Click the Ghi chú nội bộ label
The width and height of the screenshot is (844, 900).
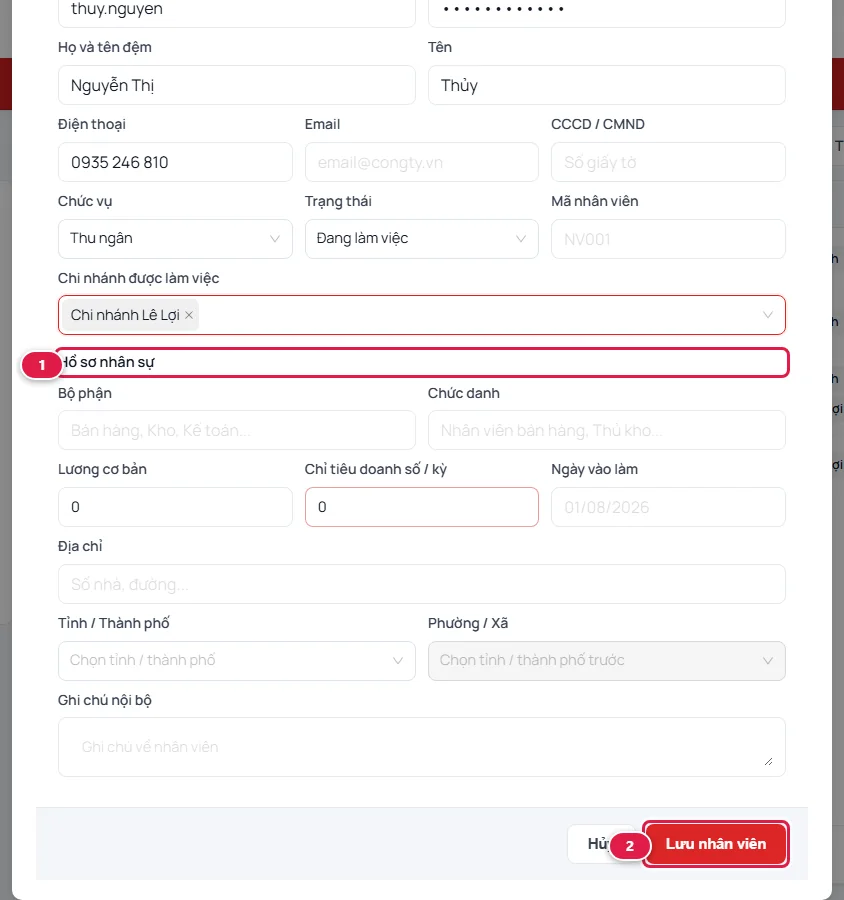[104, 700]
